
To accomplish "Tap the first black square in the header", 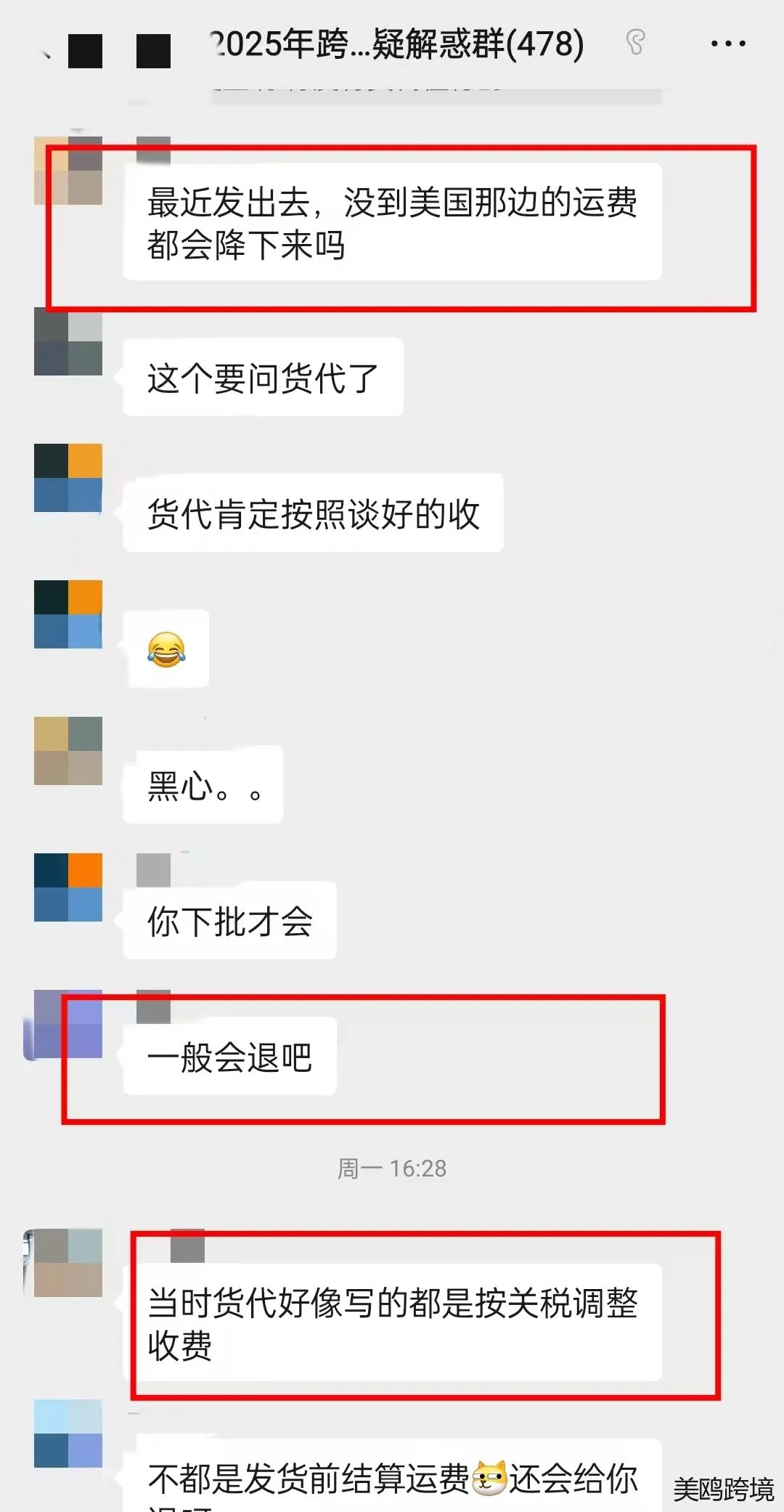I will click(86, 51).
